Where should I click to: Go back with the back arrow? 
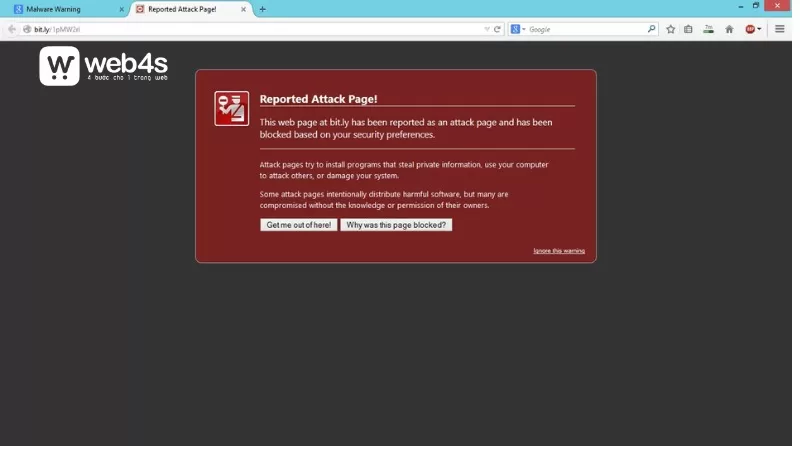(x=12, y=29)
